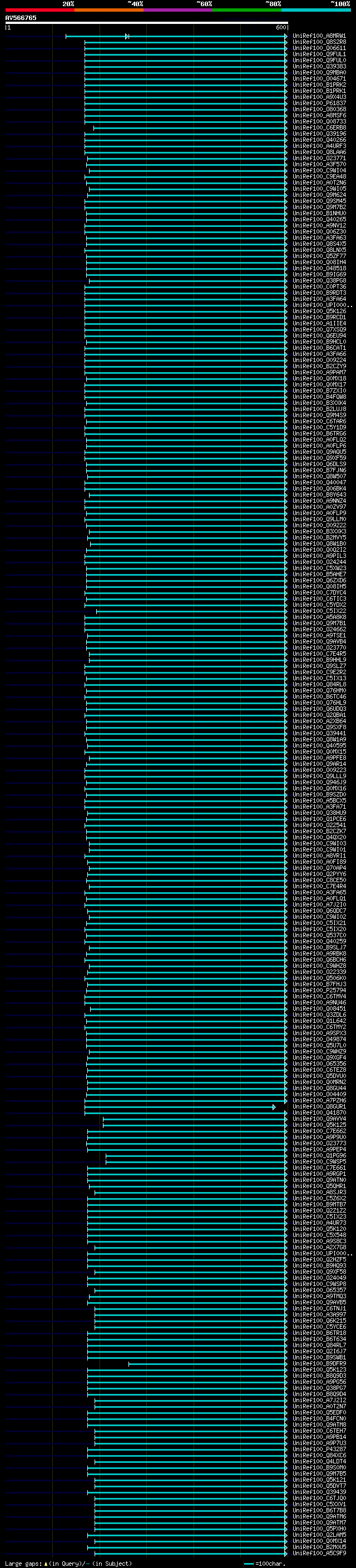
Task: Click the query name AV566765
Action: [21, 18]
